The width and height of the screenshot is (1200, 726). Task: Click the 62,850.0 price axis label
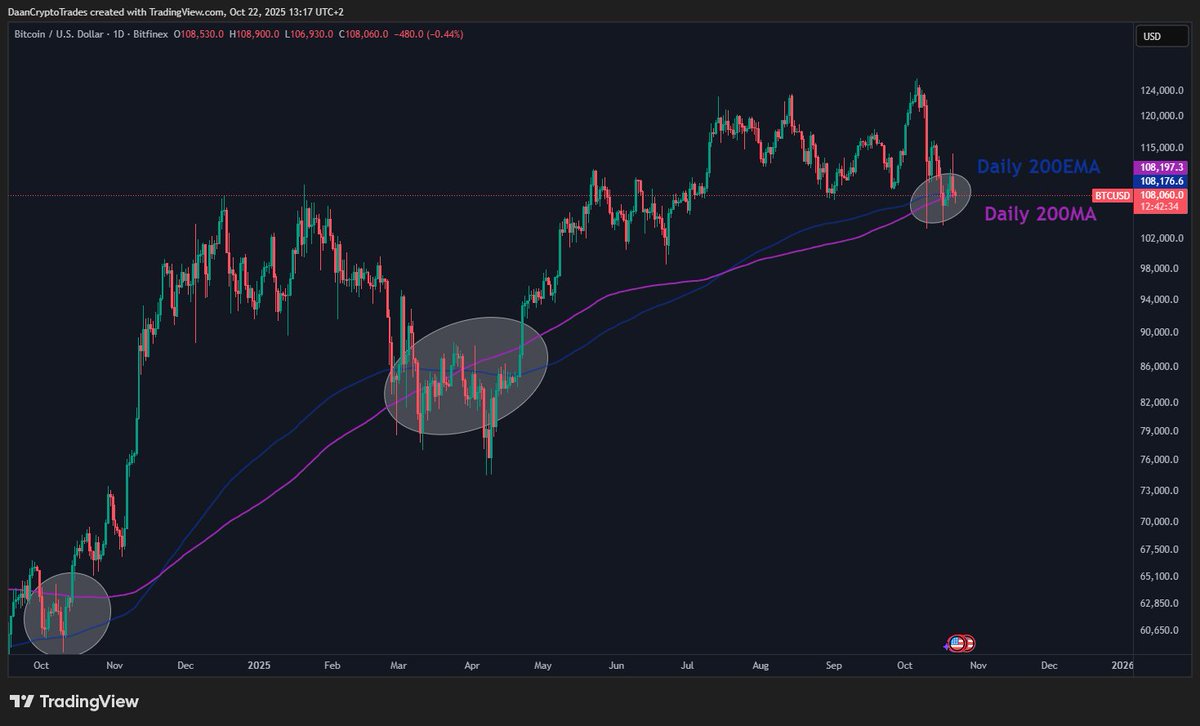1161,603
